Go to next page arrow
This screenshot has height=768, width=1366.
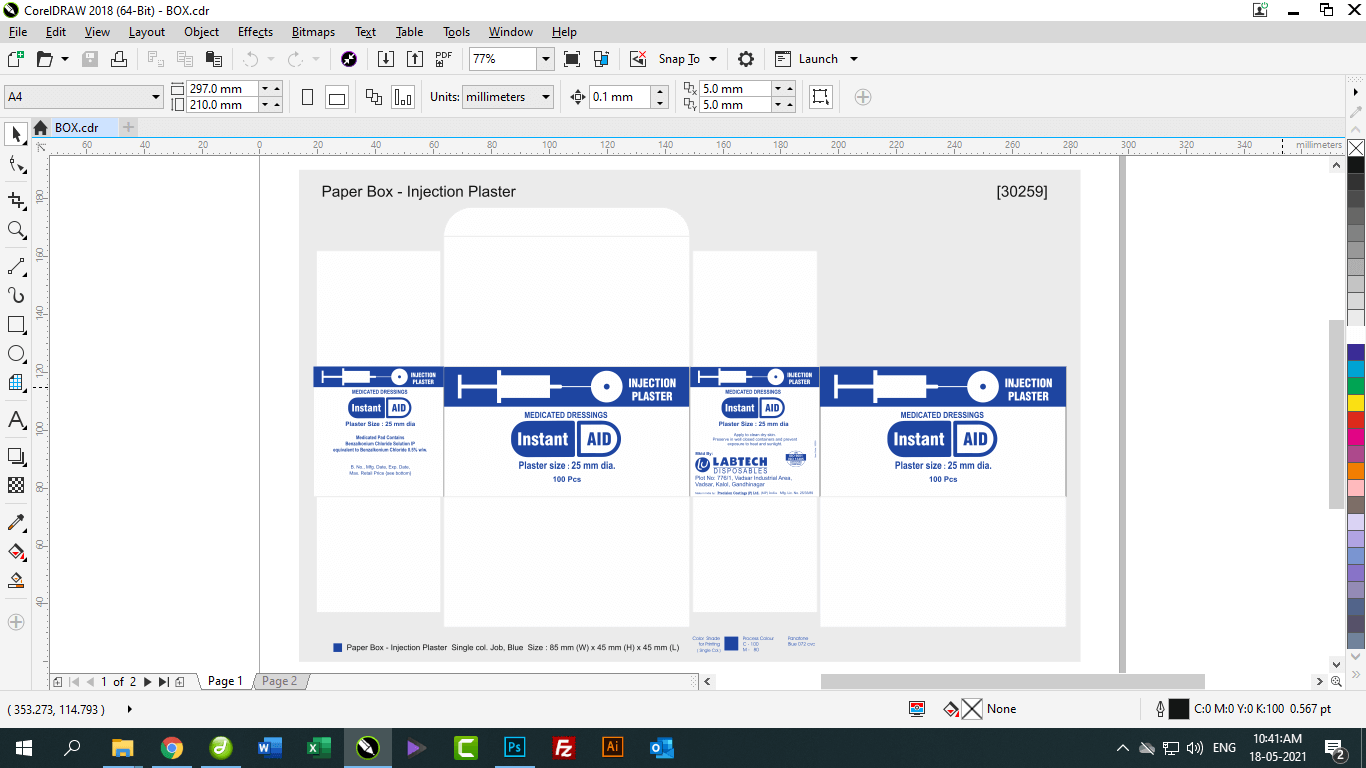[x=148, y=681]
